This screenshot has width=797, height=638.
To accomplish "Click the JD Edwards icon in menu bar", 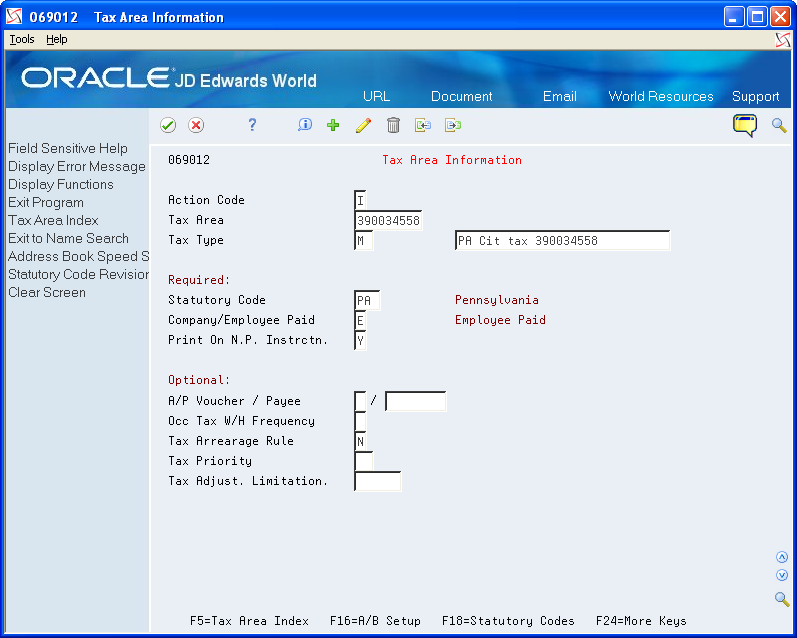I will pos(783,40).
